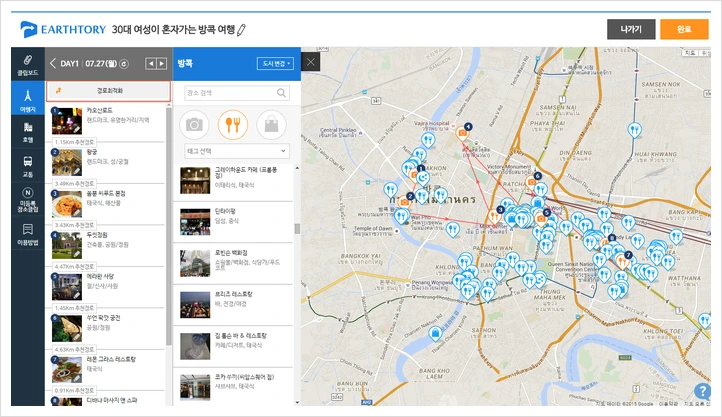
Task: Toggle the fork-and-spoon restaurant category filter
Action: (233, 124)
